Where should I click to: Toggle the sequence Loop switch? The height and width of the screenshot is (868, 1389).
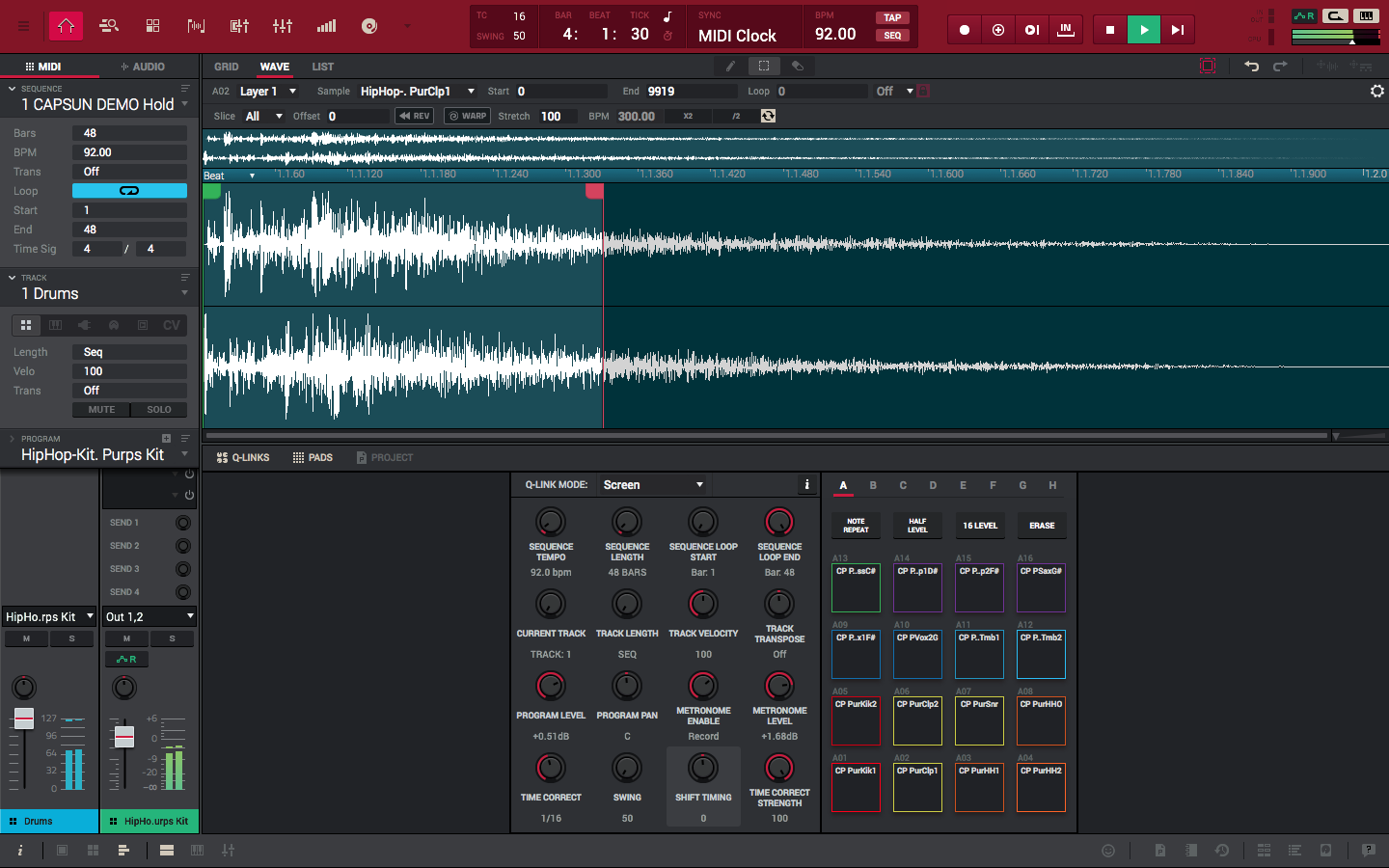pos(129,191)
